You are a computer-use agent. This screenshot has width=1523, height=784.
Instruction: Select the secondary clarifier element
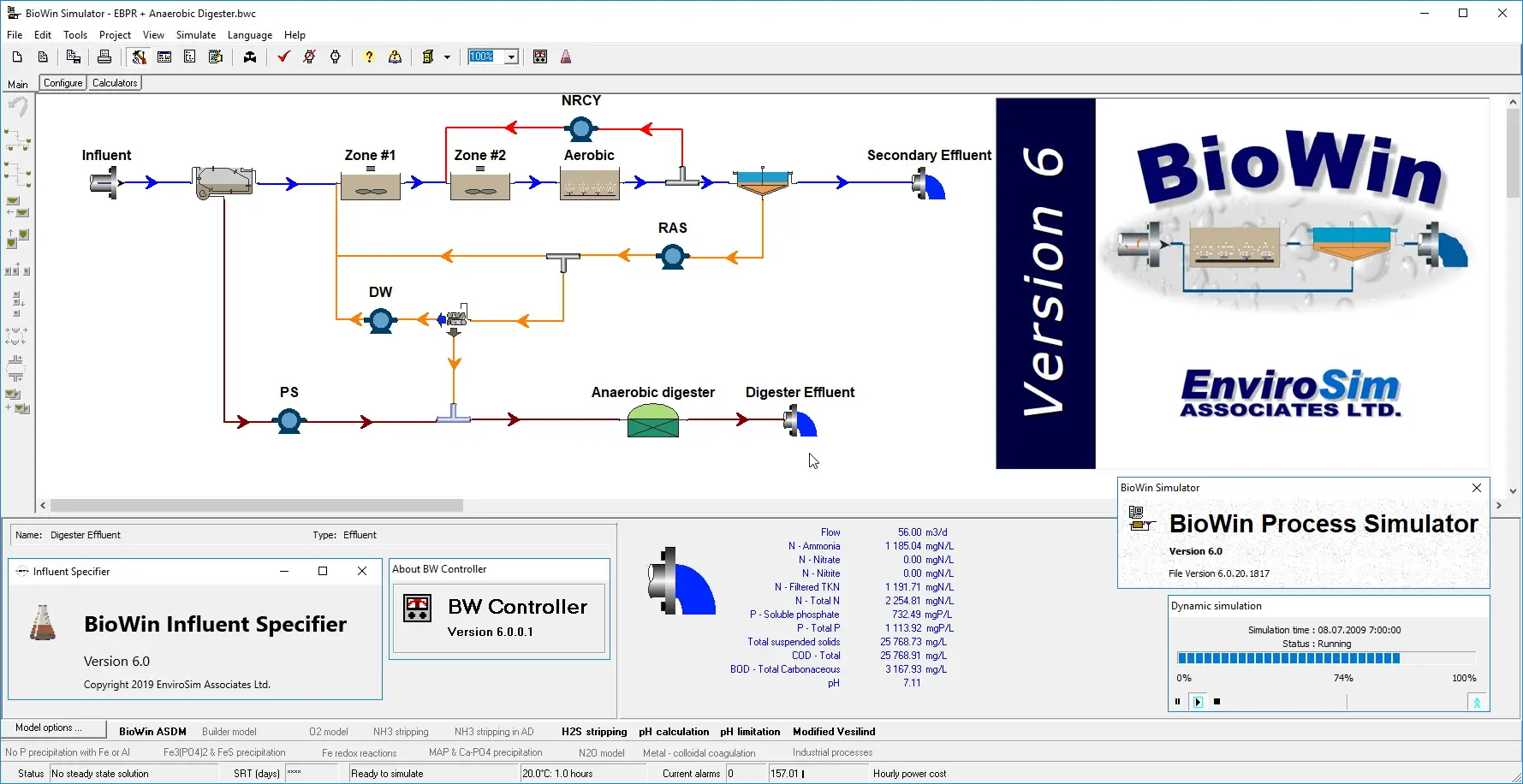(762, 181)
